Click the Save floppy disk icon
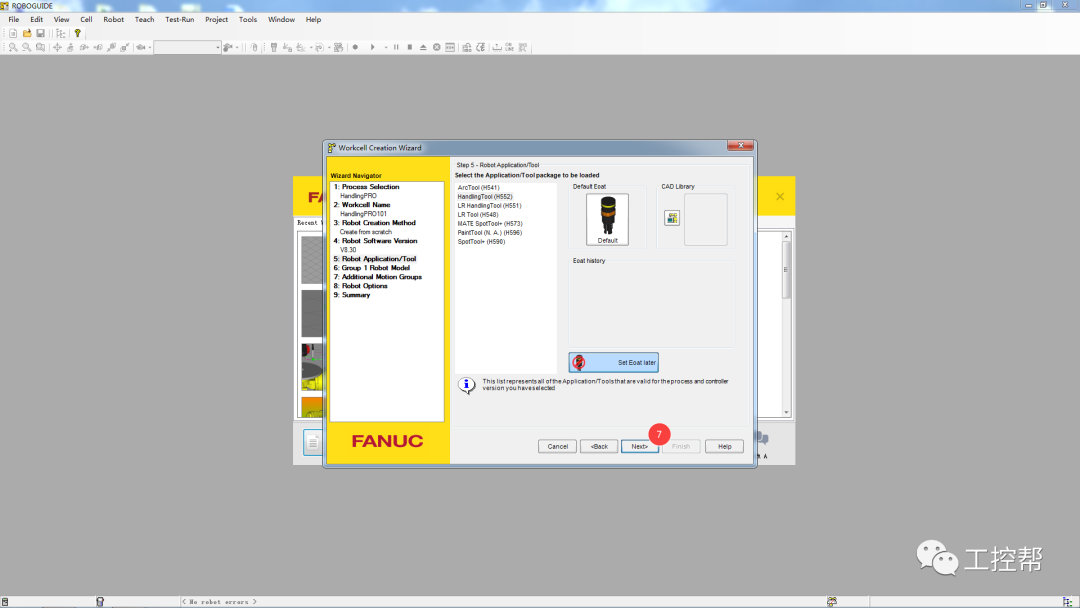This screenshot has height=608, width=1080. click(41, 33)
